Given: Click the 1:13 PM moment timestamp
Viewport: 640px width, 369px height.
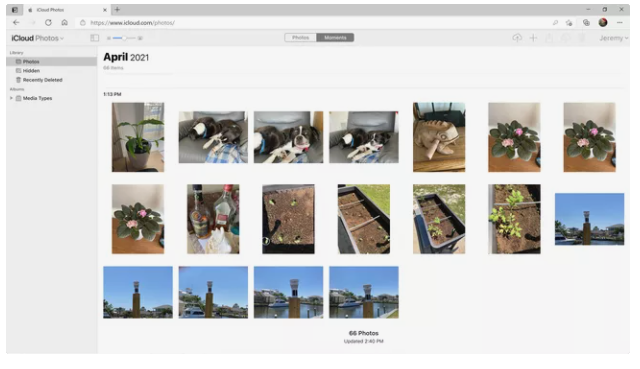Looking at the screenshot, I should [112, 94].
